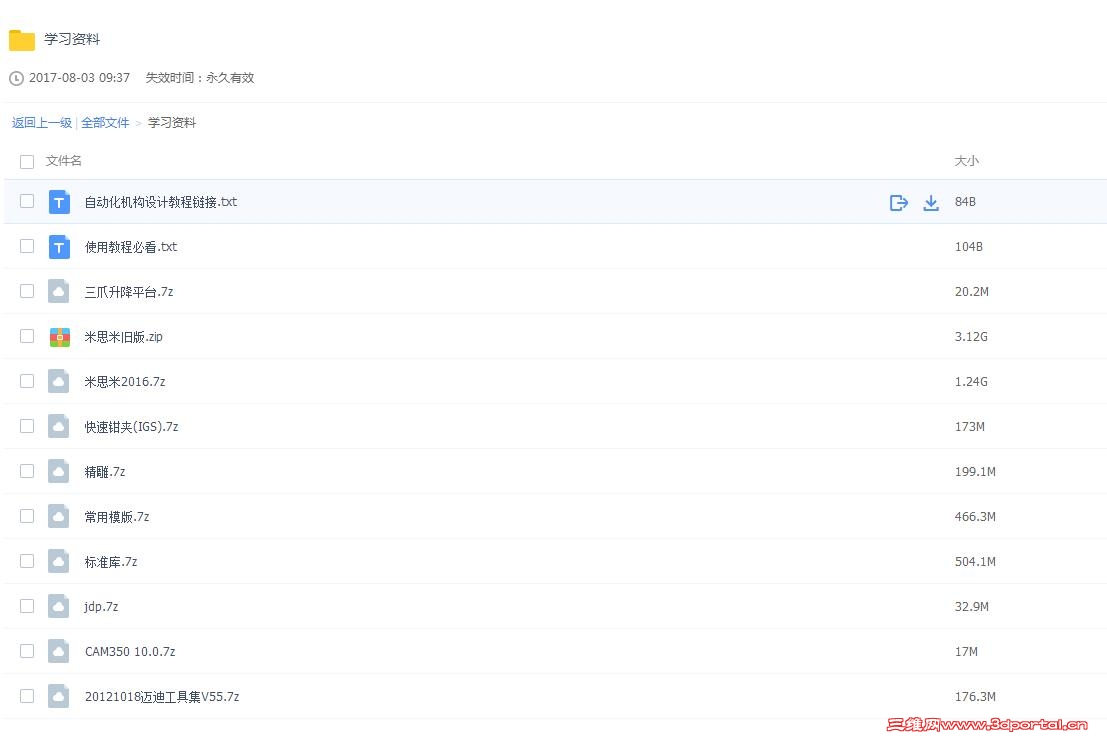Download 自动化机构设计教程链接.txt via download icon
The width and height of the screenshot is (1107, 738).
click(x=931, y=203)
